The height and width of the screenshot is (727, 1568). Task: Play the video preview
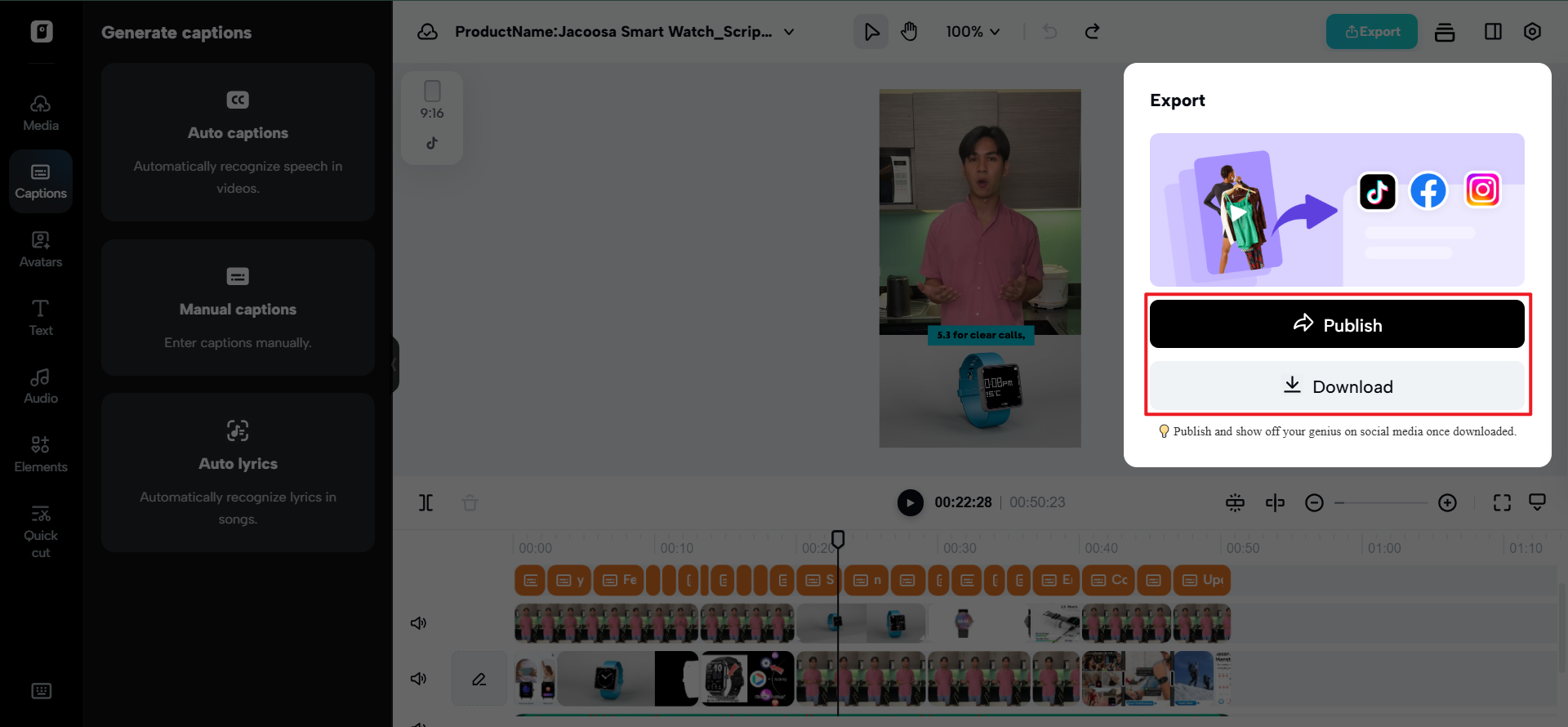(x=910, y=502)
